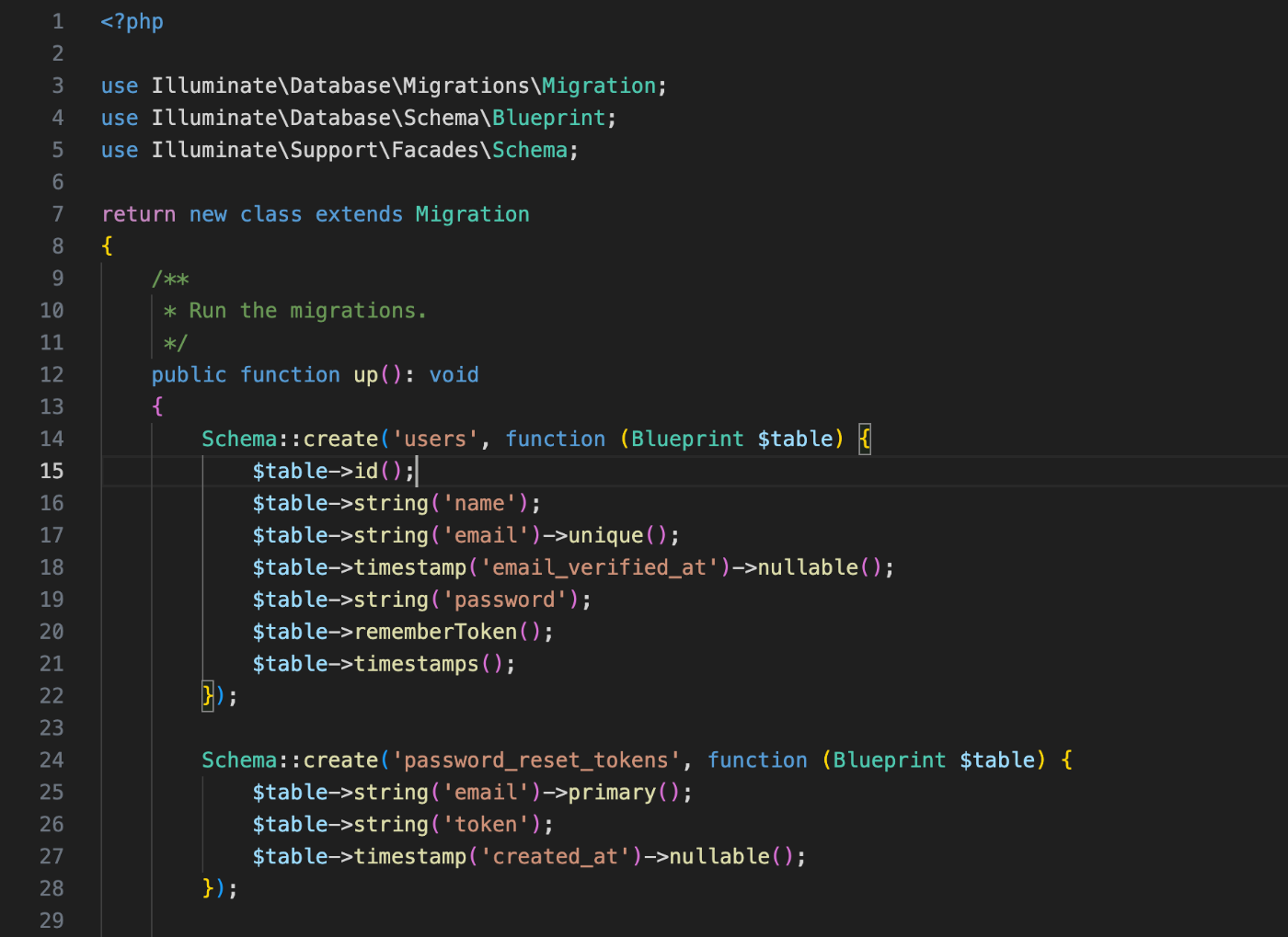Screen dimensions: 1288x937
Task: Select the 'password_reset_tokens' table name string
Action: coord(536,760)
